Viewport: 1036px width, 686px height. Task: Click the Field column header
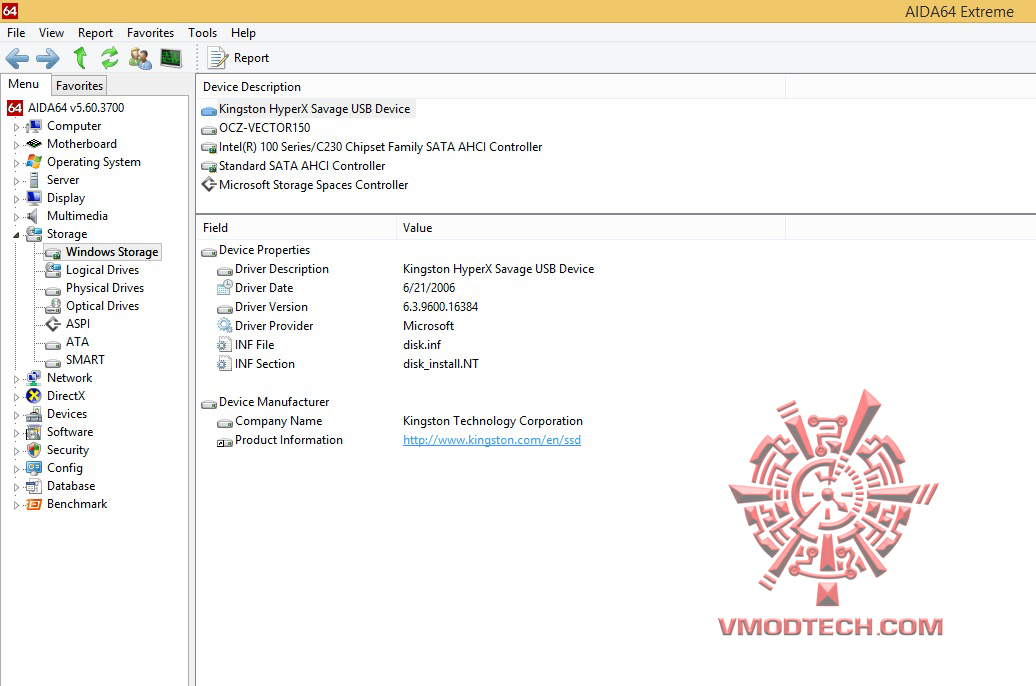click(297, 227)
